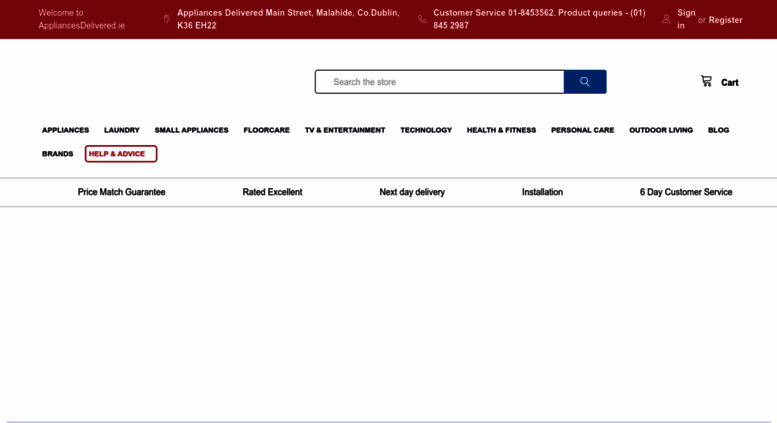Open the Cart link
Image resolution: width=777 pixels, height=423 pixels.
729,83
